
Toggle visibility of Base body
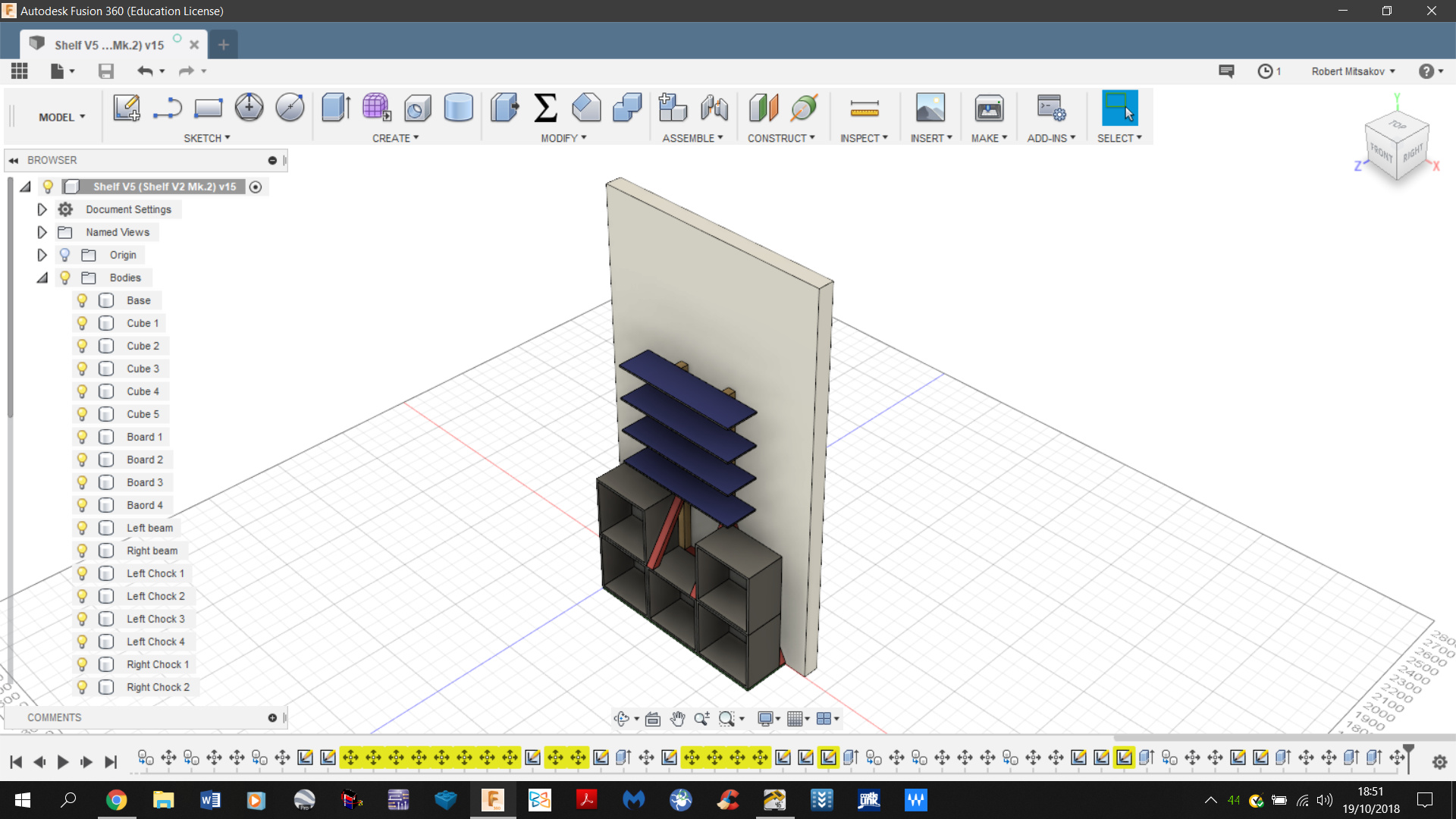pos(82,300)
